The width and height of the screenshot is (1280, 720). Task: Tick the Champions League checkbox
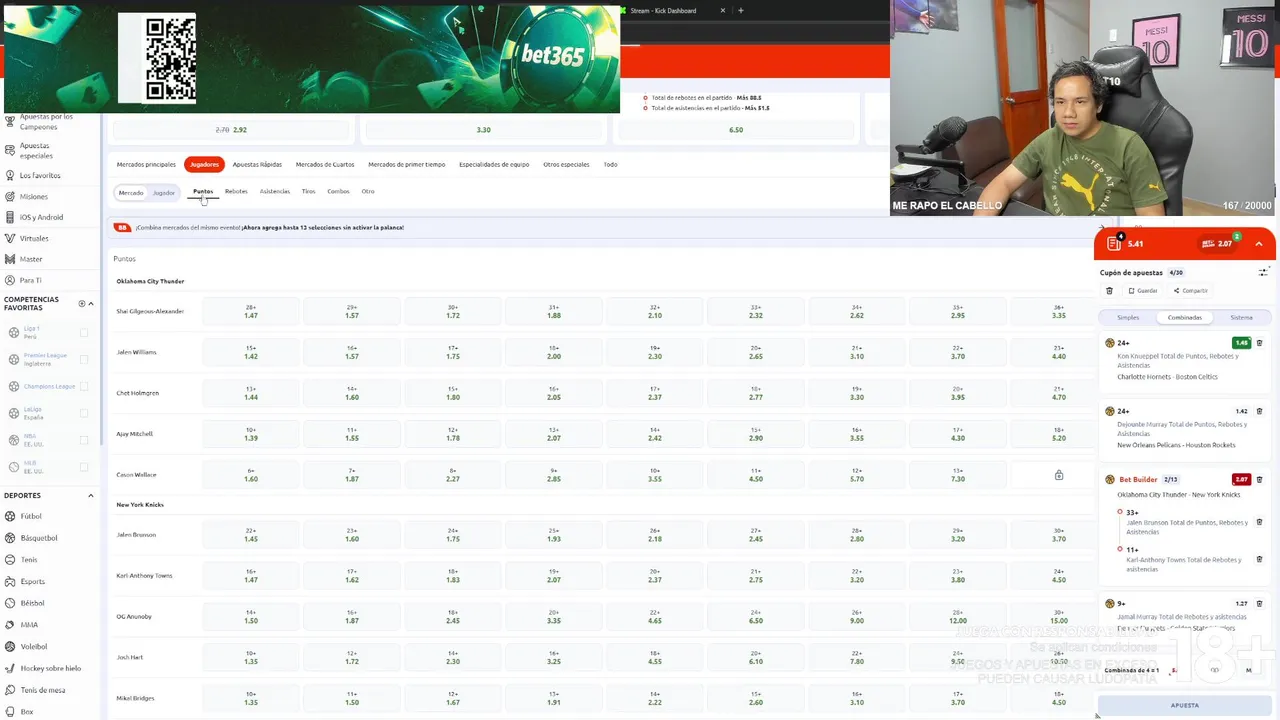click(x=84, y=386)
